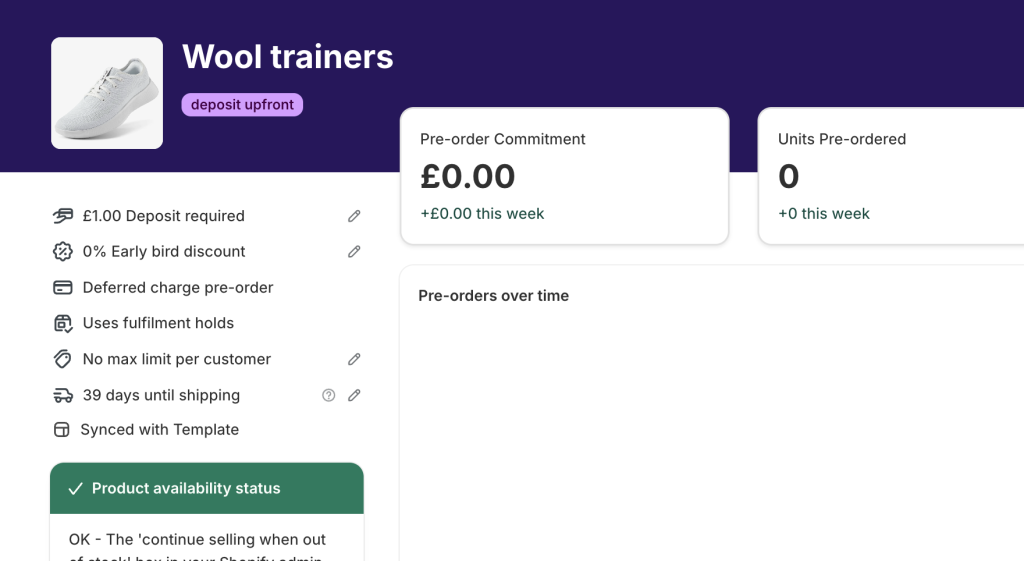Screen dimensions: 1024x561
Task: Edit the early bird discount pencil
Action: [x=354, y=251]
